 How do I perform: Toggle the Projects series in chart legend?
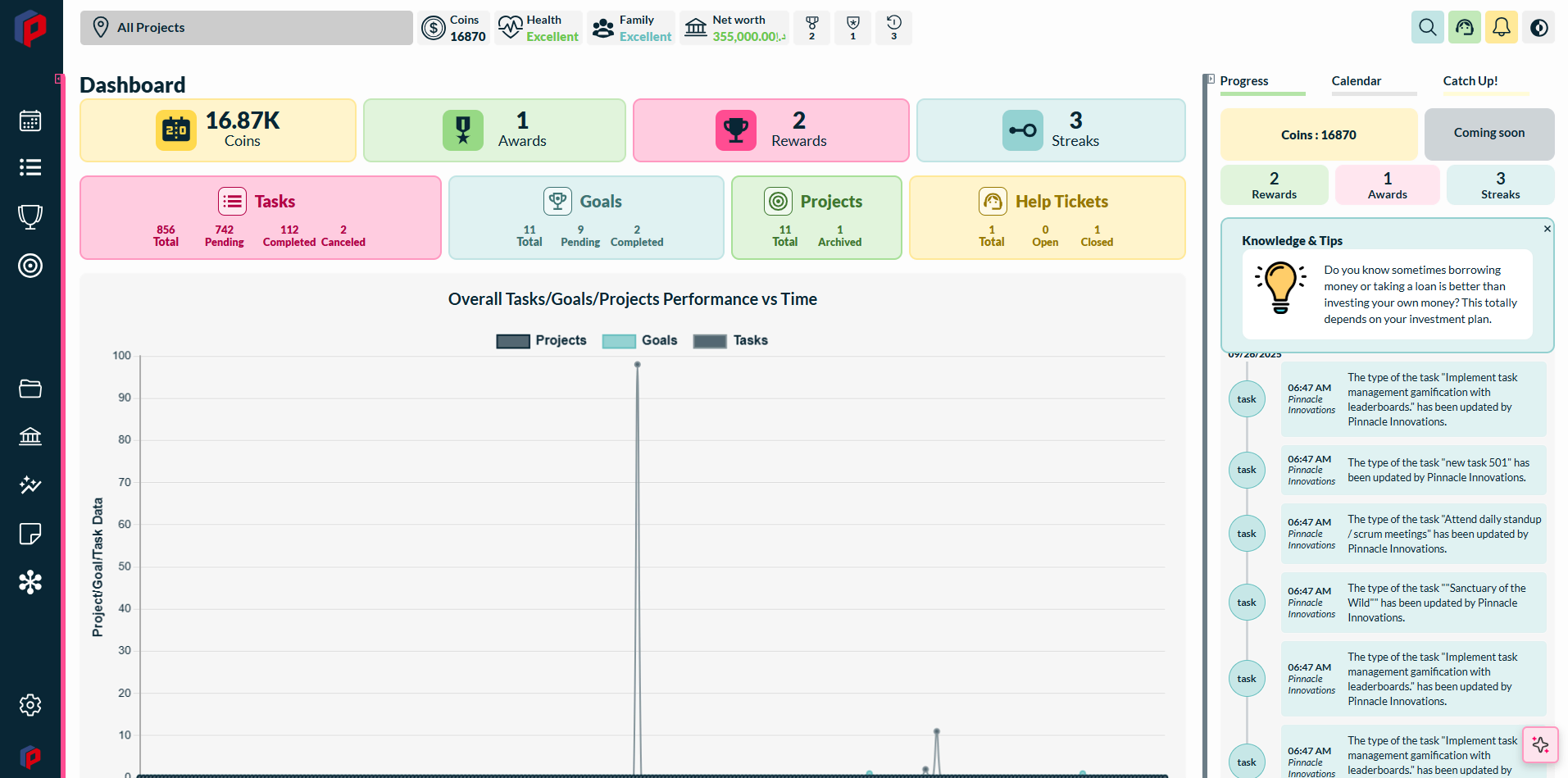542,340
